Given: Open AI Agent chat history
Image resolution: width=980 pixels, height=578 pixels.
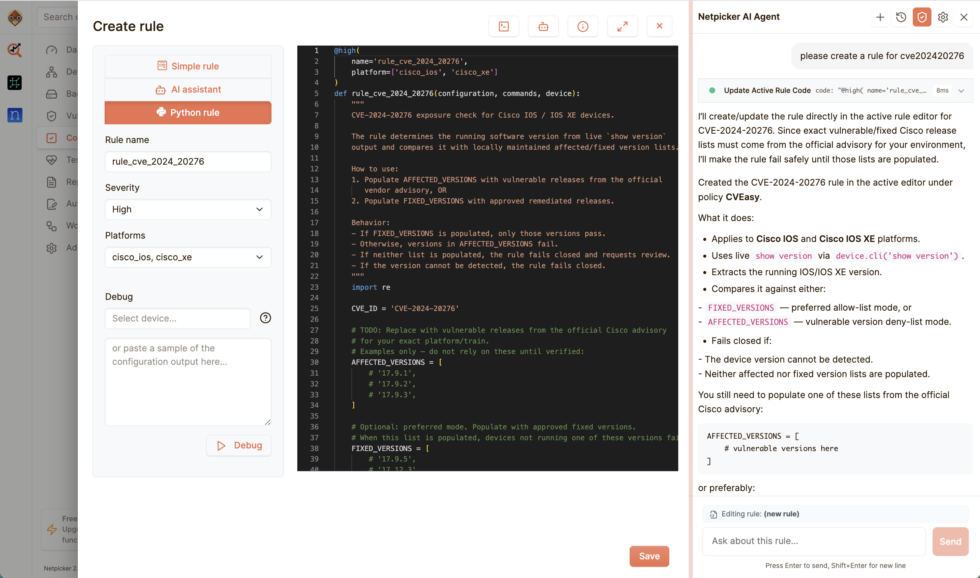Looking at the screenshot, I should 901,17.
